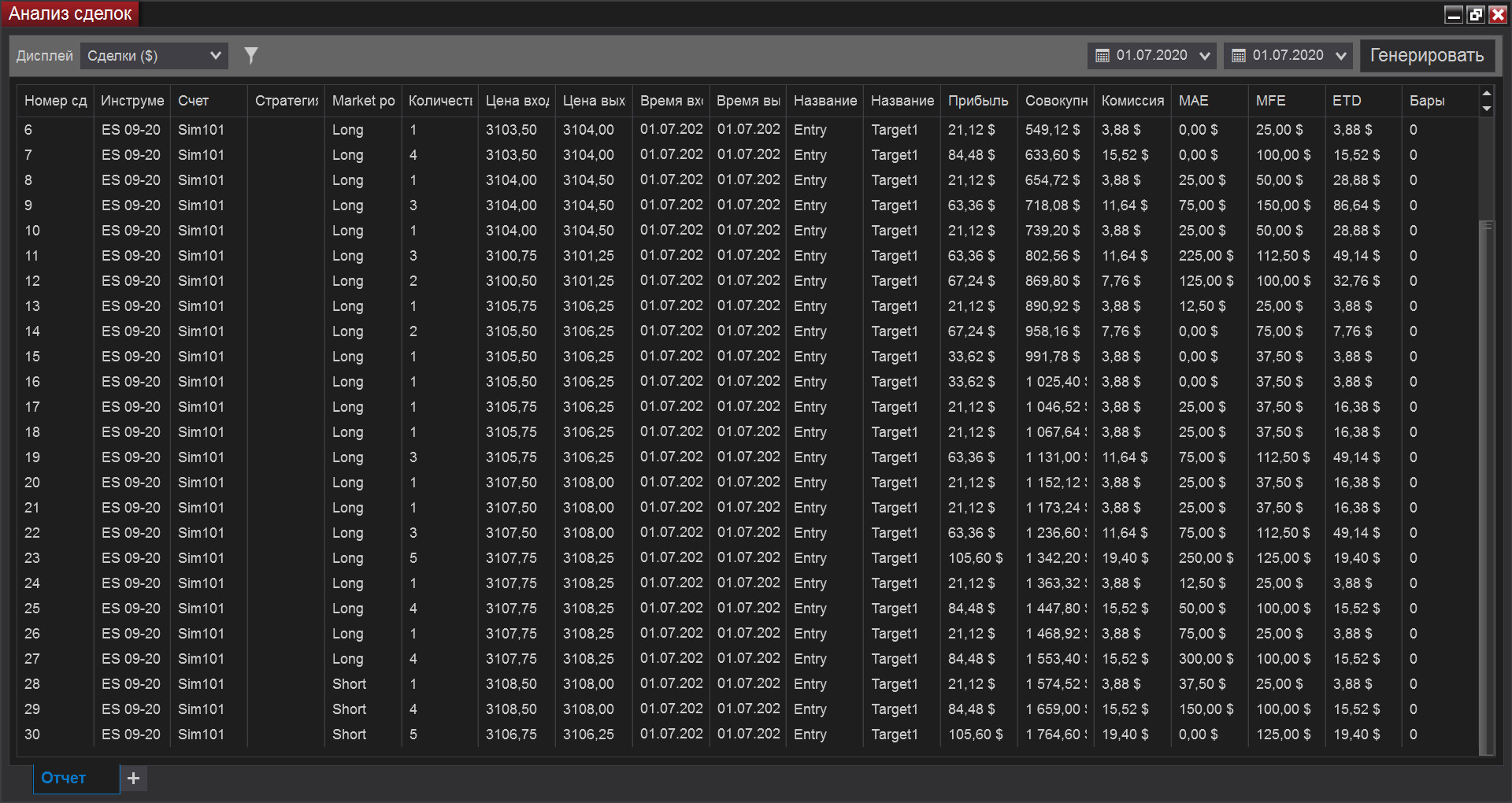Click MFE 150,00 $ in trade 9

click(x=1283, y=205)
